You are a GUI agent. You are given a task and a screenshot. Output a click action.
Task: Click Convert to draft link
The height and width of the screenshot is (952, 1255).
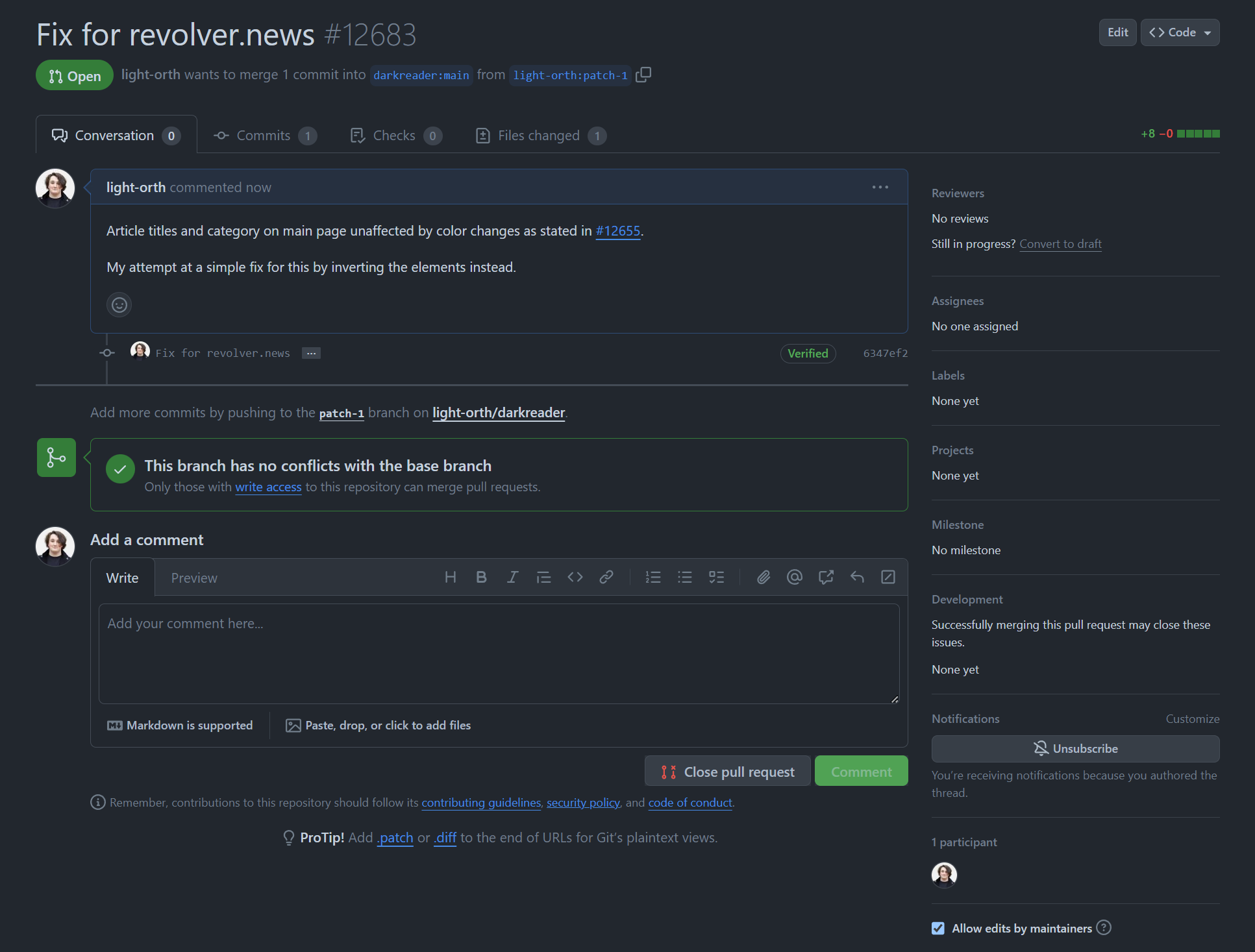(x=1058, y=243)
